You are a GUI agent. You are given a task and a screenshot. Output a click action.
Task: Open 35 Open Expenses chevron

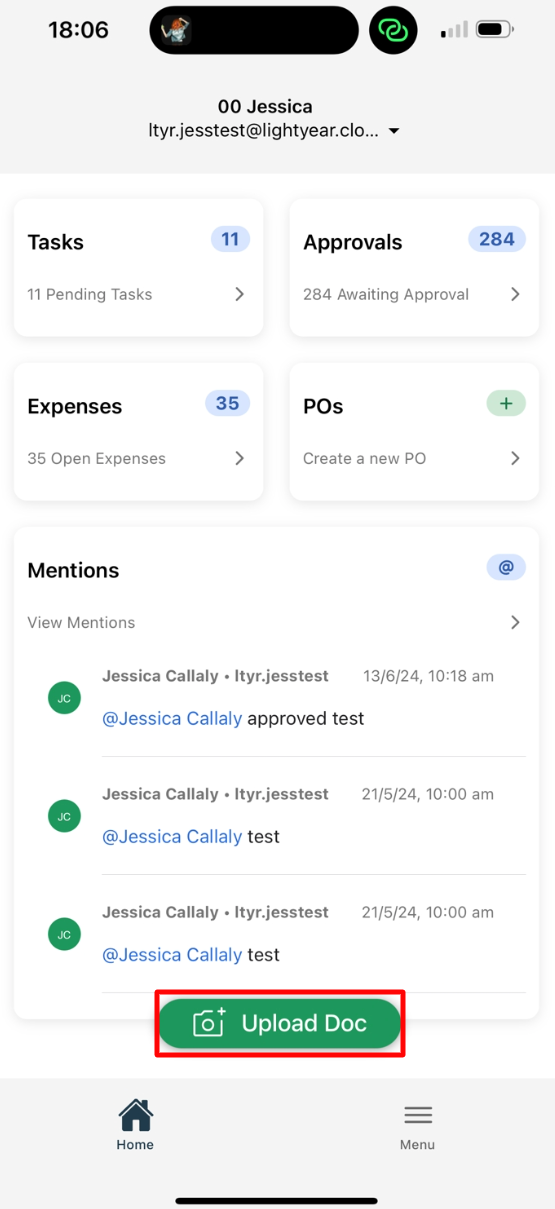point(239,458)
